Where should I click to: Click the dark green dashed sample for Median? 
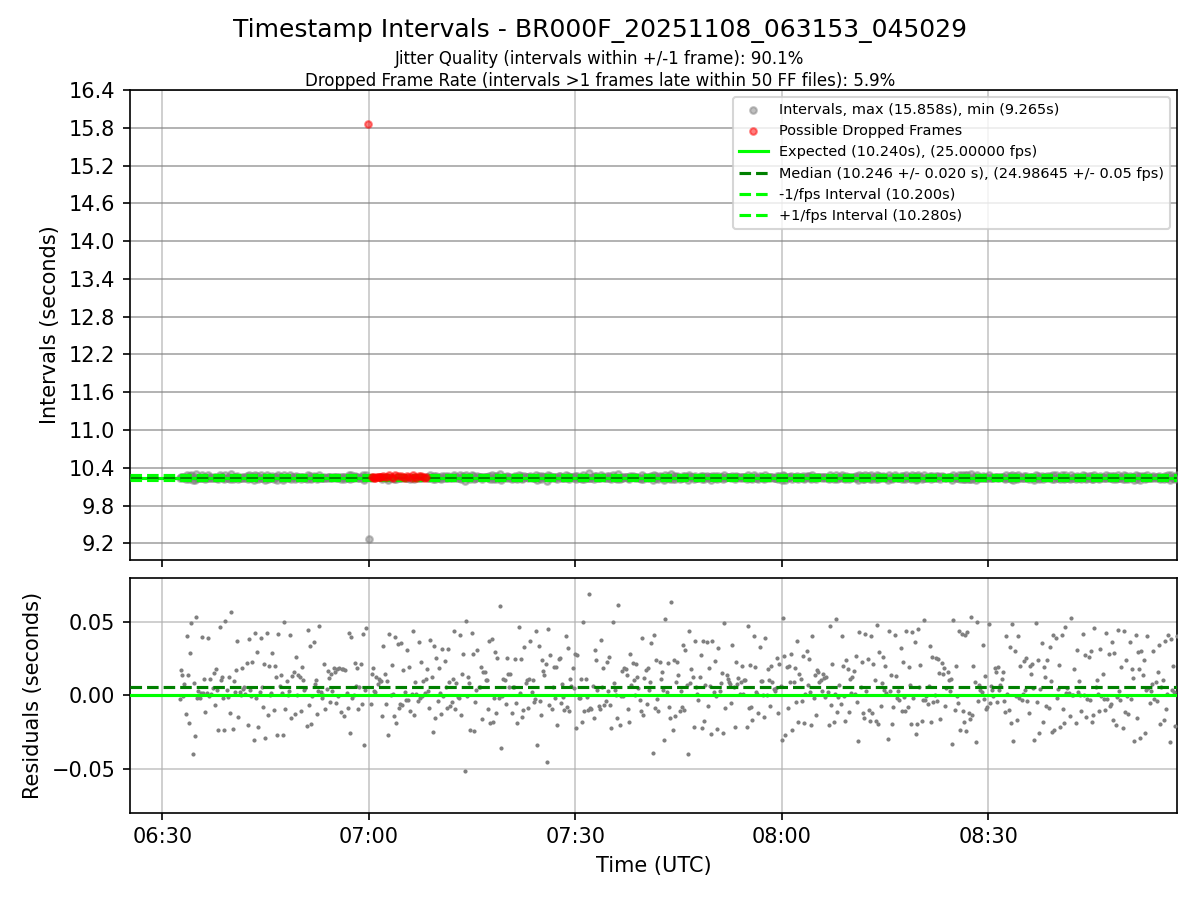[x=753, y=173]
